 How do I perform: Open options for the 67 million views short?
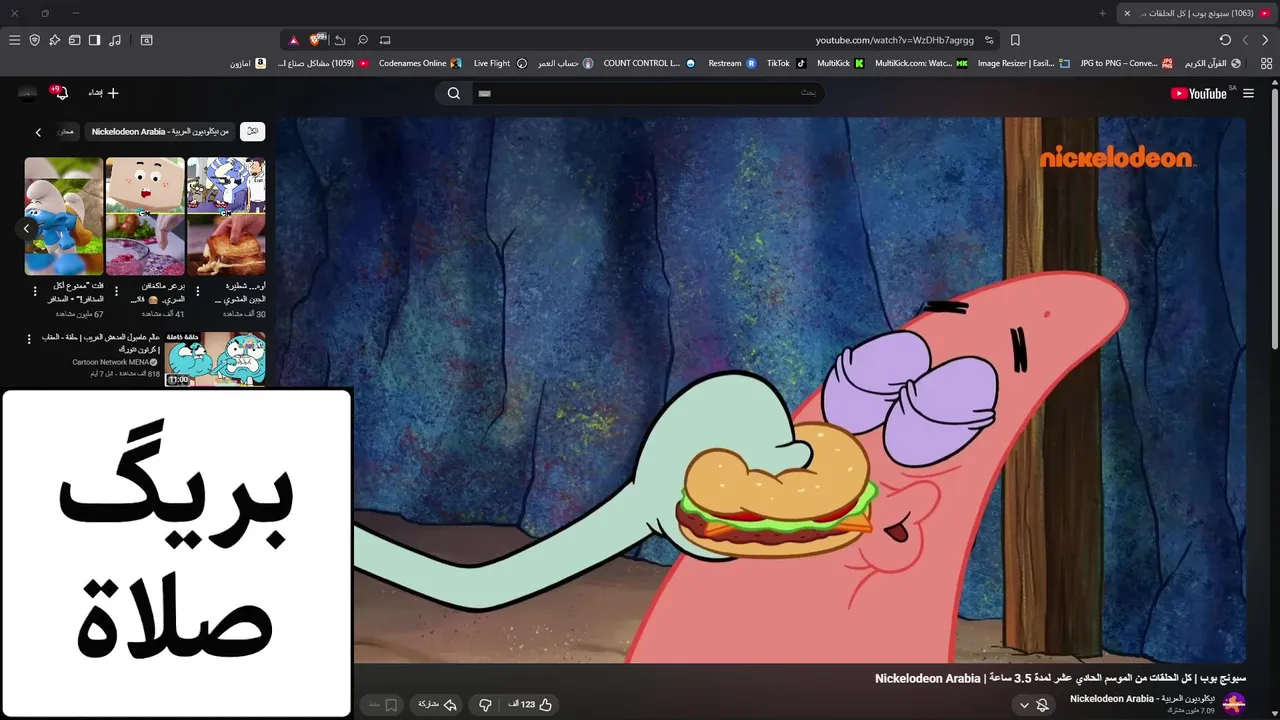click(x=35, y=292)
